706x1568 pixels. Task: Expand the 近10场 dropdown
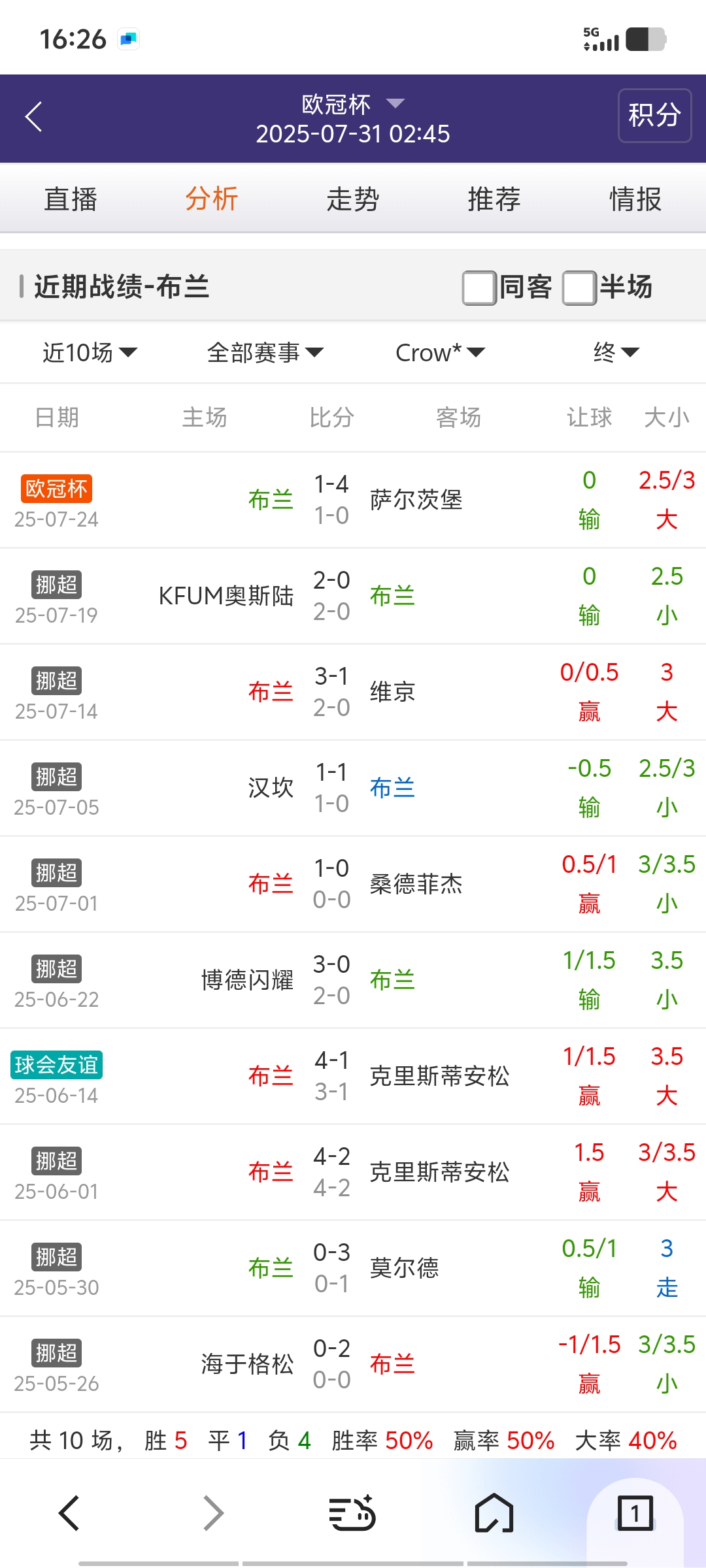point(90,353)
